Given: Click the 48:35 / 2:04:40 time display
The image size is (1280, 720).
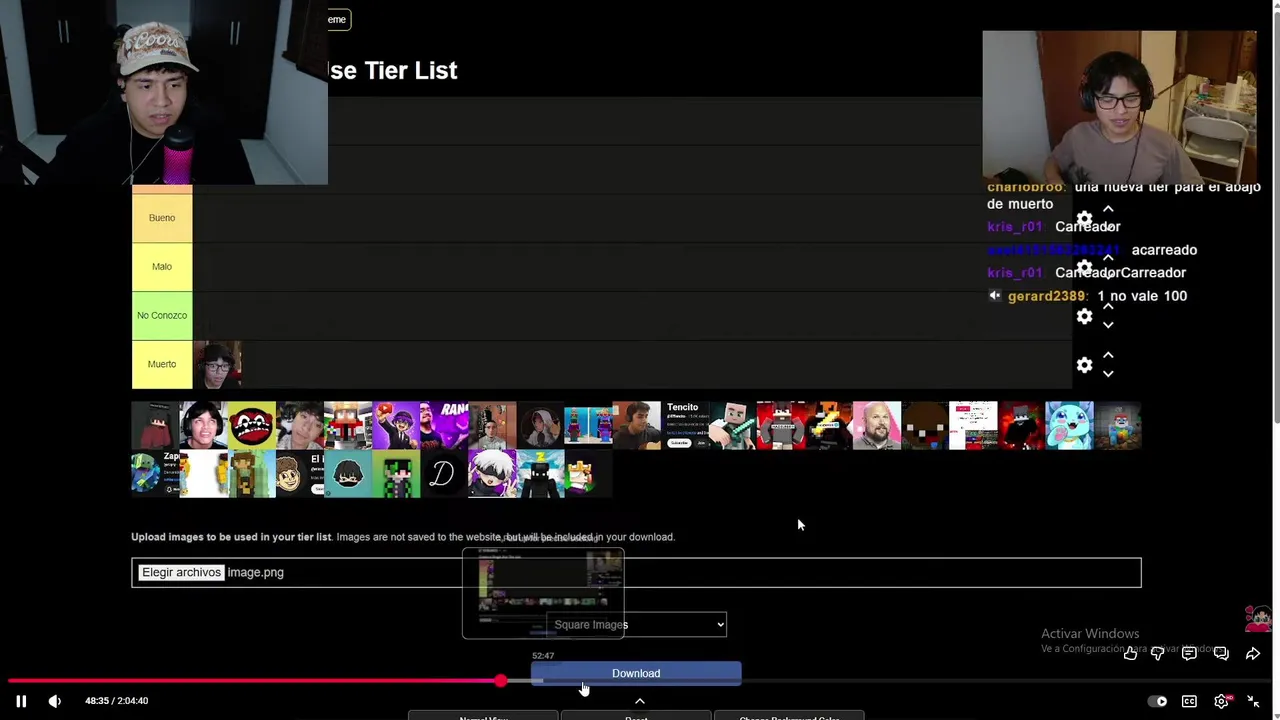Looking at the screenshot, I should pos(116,701).
